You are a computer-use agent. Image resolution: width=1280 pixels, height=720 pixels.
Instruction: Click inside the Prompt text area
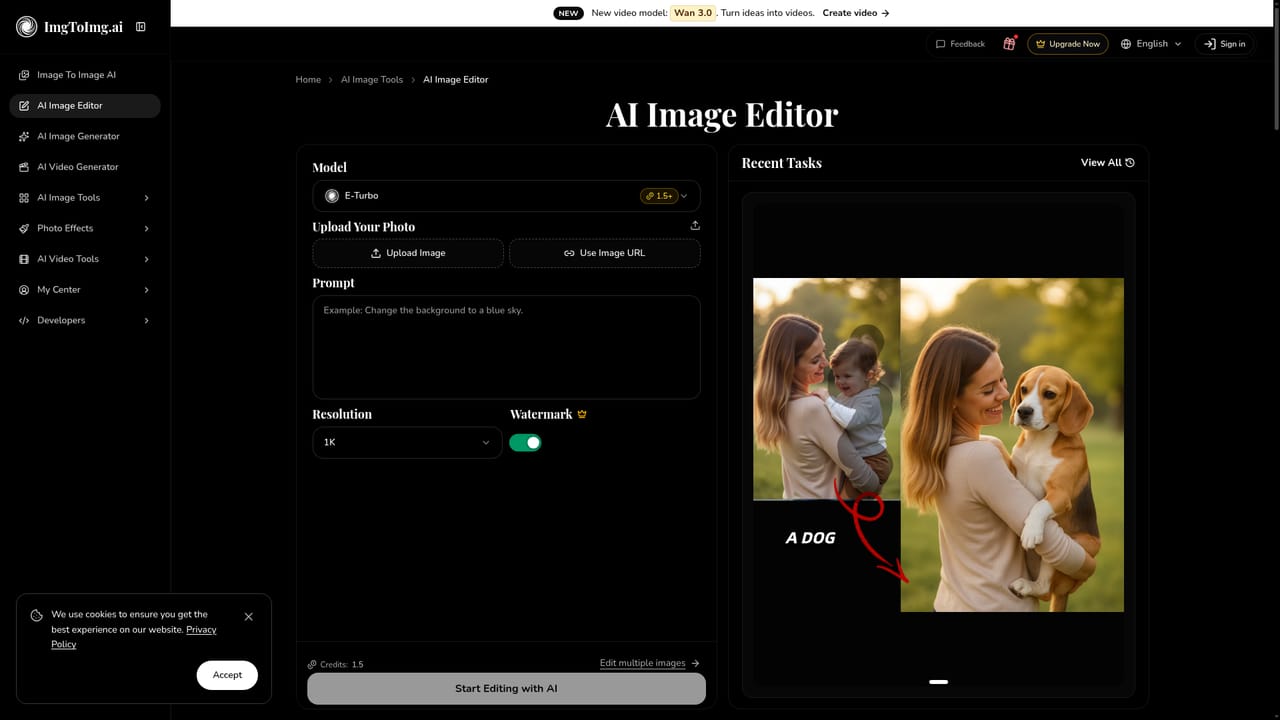506,347
